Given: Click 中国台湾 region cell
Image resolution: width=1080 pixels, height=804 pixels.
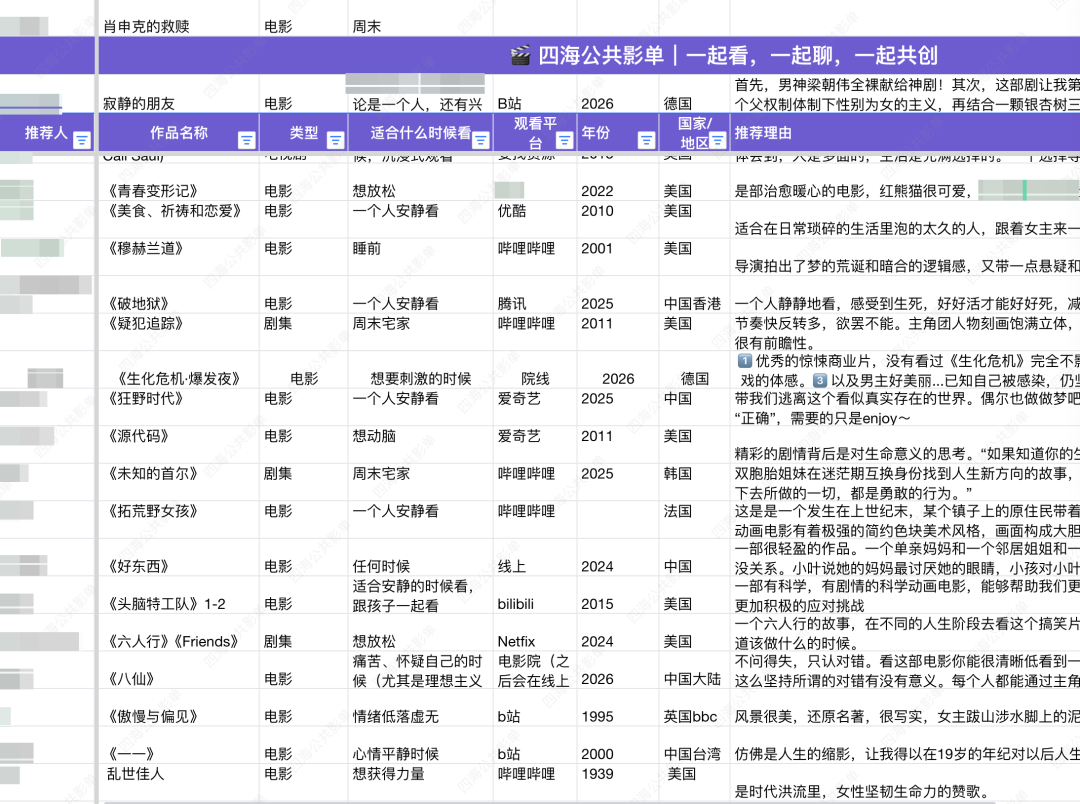Looking at the screenshot, I should (693, 745).
